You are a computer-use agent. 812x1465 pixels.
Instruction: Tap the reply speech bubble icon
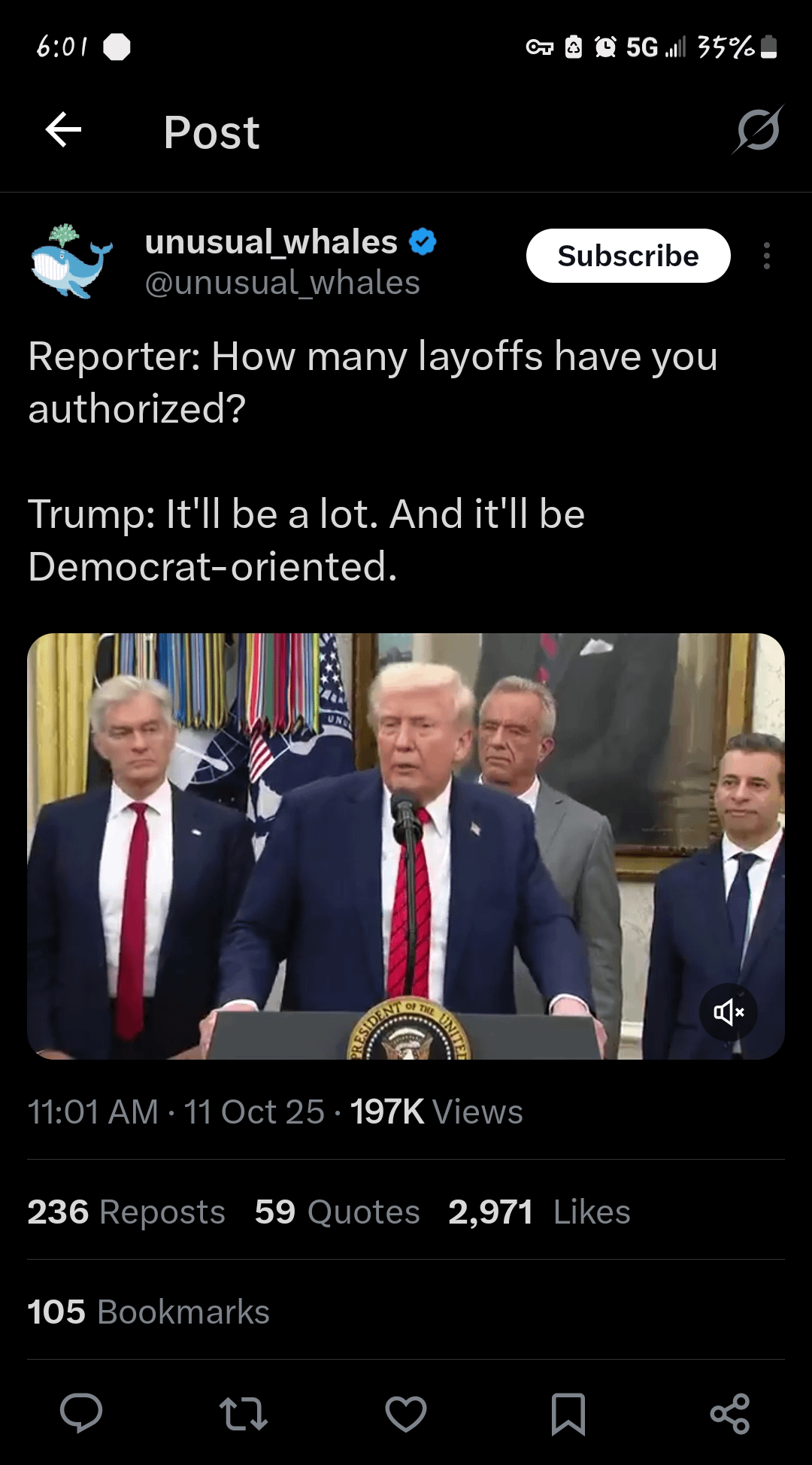click(x=81, y=1413)
